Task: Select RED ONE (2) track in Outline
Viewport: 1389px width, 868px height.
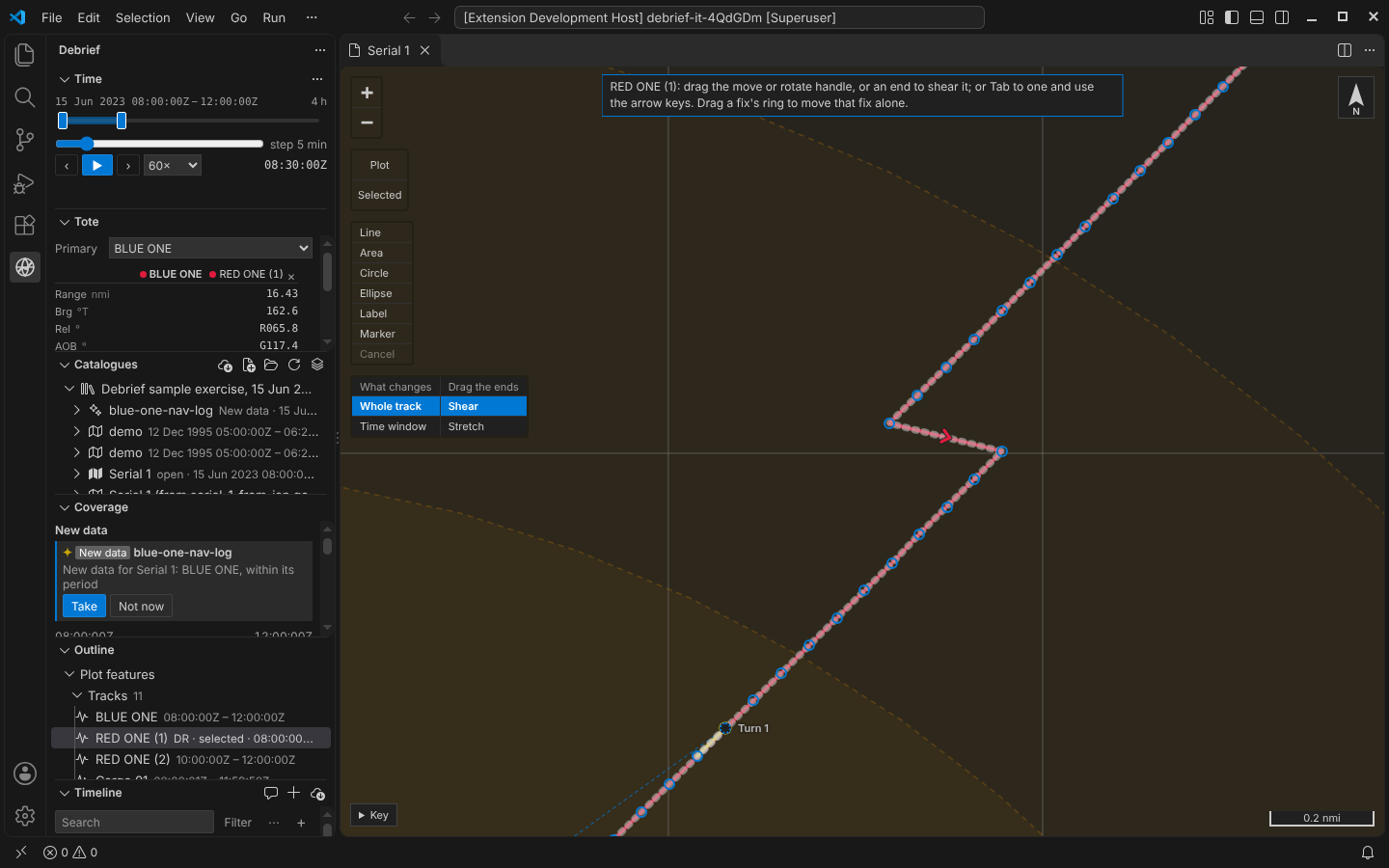Action: [x=191, y=759]
